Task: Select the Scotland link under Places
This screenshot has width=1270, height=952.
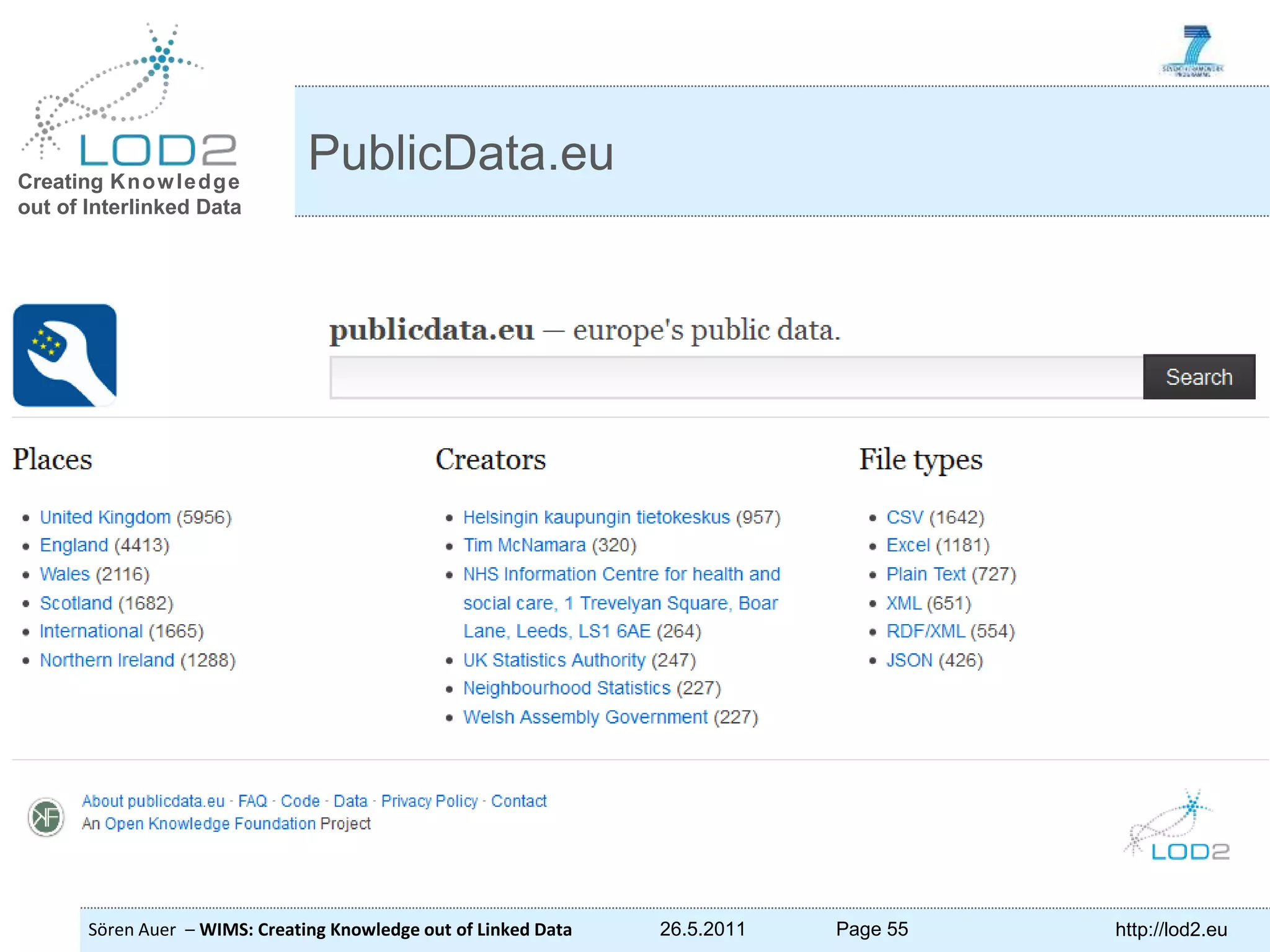Action: click(76, 603)
